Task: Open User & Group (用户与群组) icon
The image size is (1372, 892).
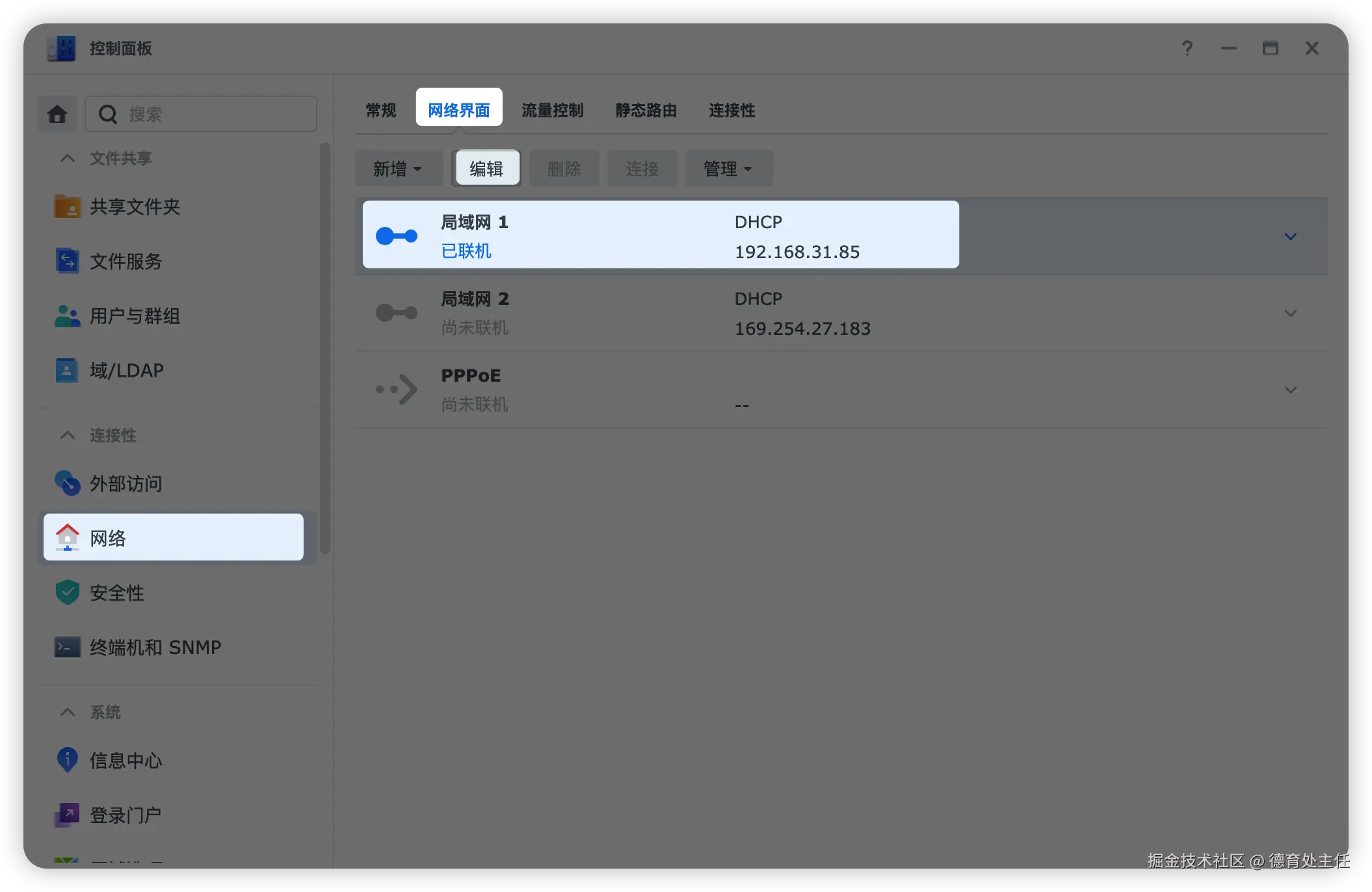Action: pos(67,316)
